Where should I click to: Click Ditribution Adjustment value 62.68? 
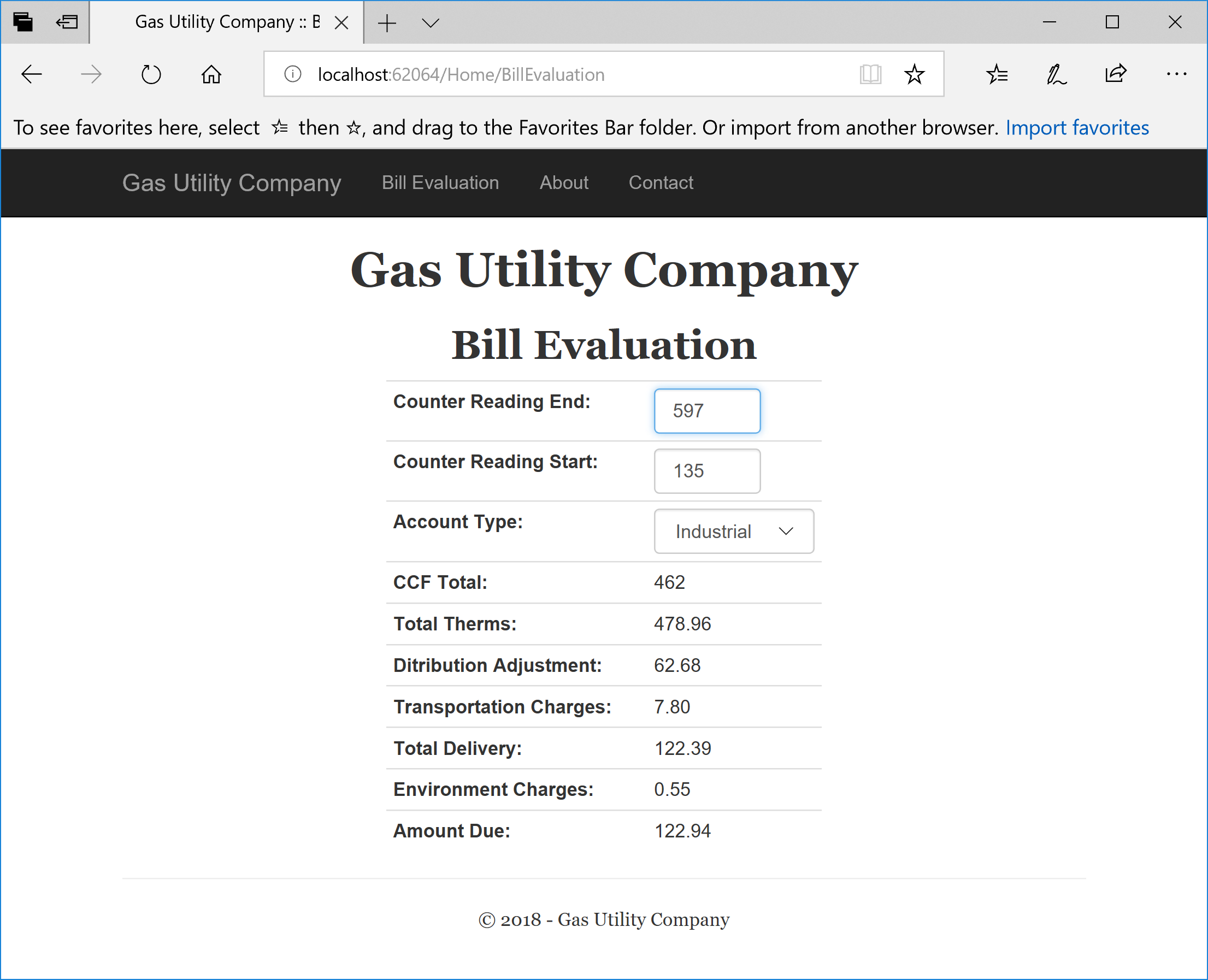point(677,665)
